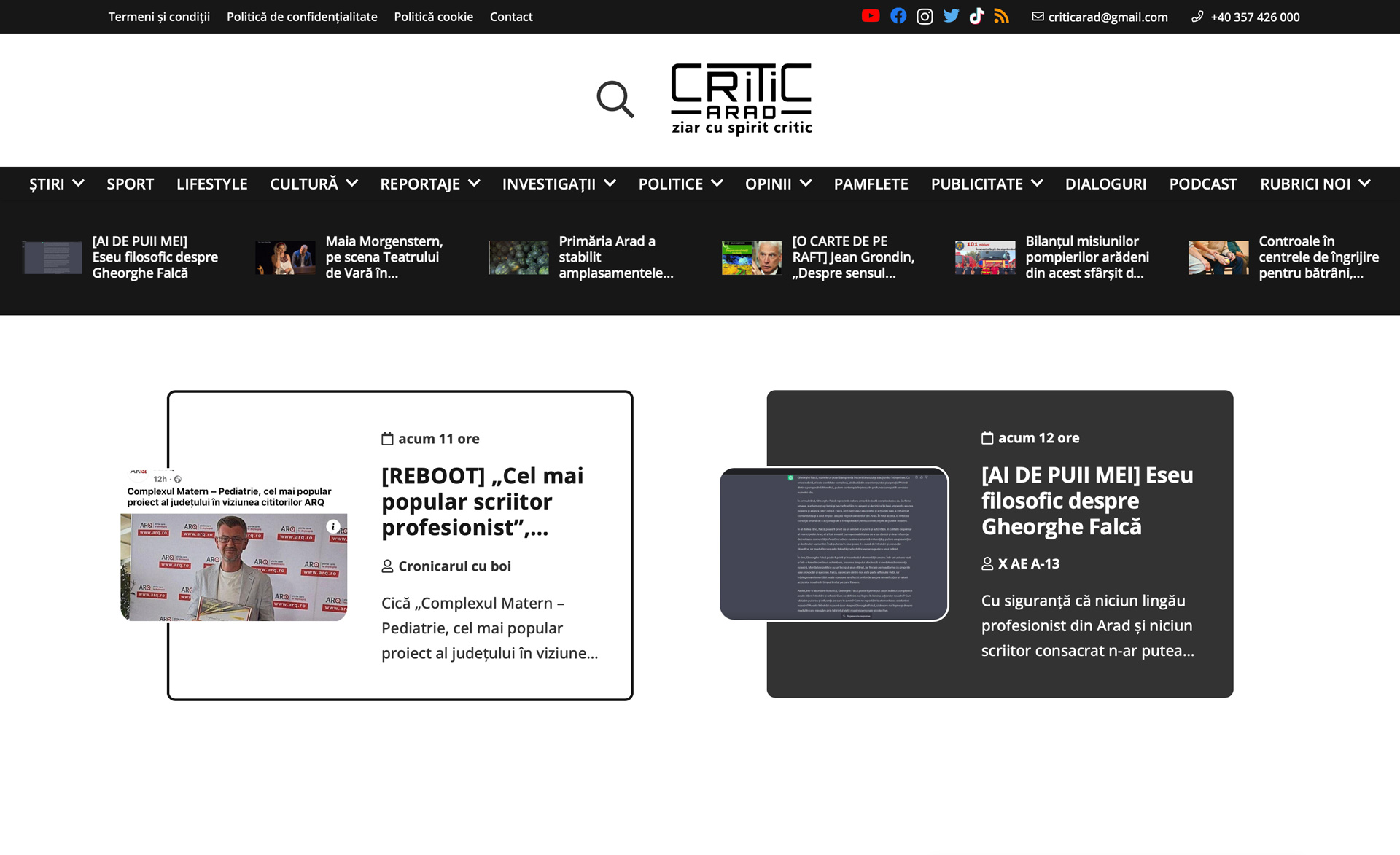Expand the CULTURĂ menu chevron
This screenshot has height=855, width=1400.
tap(352, 184)
